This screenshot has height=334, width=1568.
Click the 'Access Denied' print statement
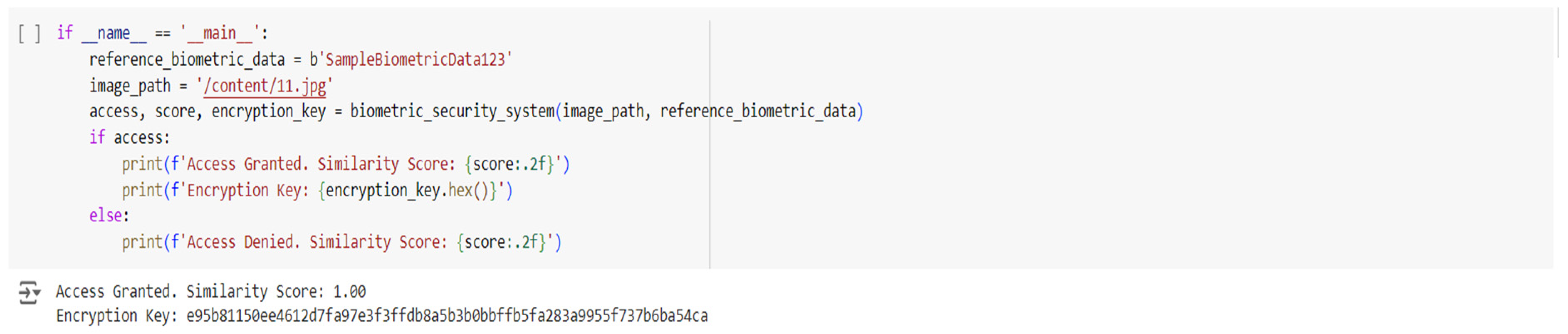point(341,242)
